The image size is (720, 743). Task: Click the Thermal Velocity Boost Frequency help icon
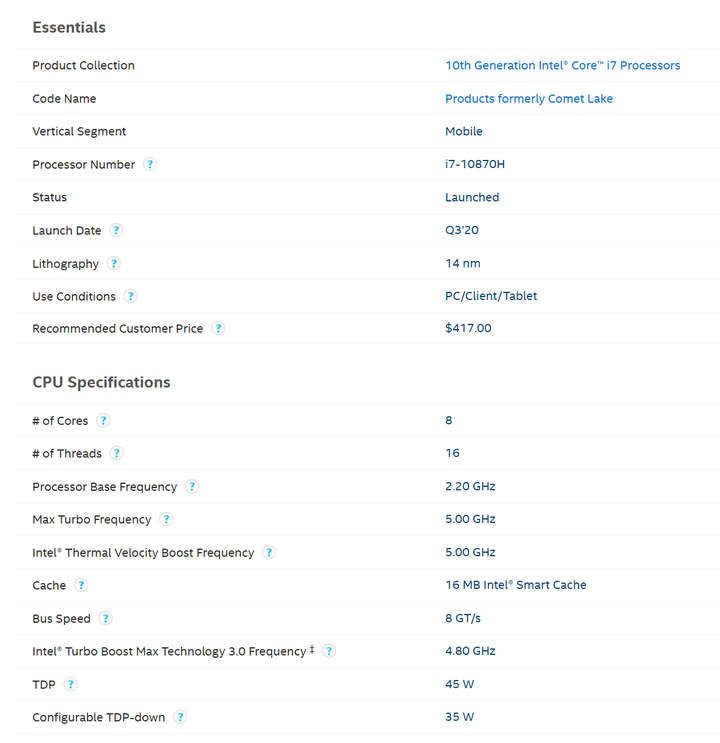click(x=269, y=553)
